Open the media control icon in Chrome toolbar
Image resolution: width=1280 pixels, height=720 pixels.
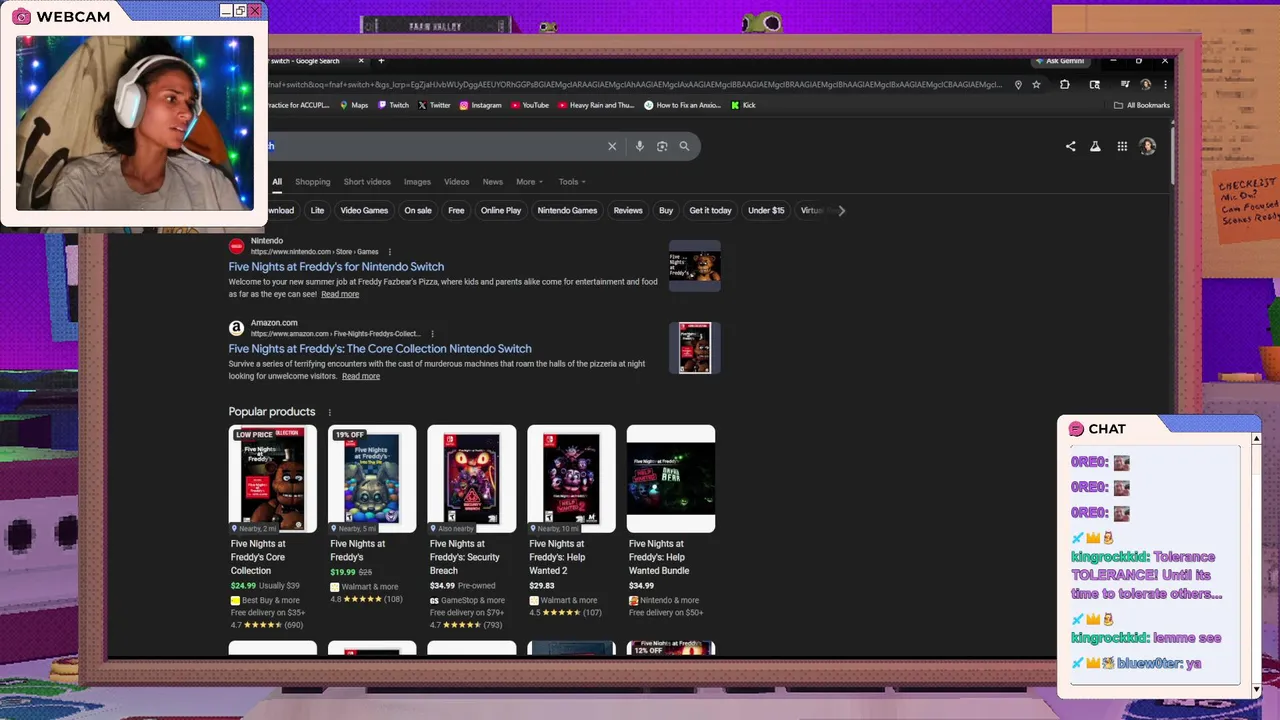pos(1124,85)
